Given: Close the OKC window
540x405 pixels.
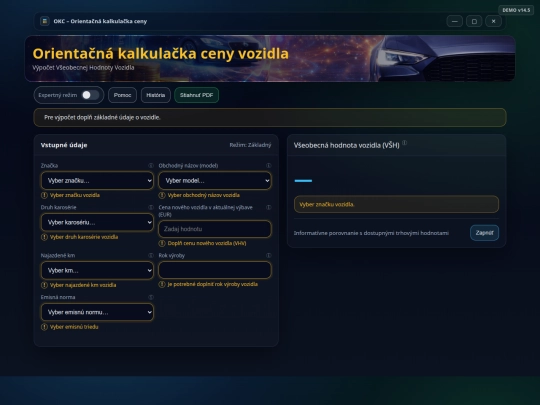Looking at the screenshot, I should click(x=494, y=21).
